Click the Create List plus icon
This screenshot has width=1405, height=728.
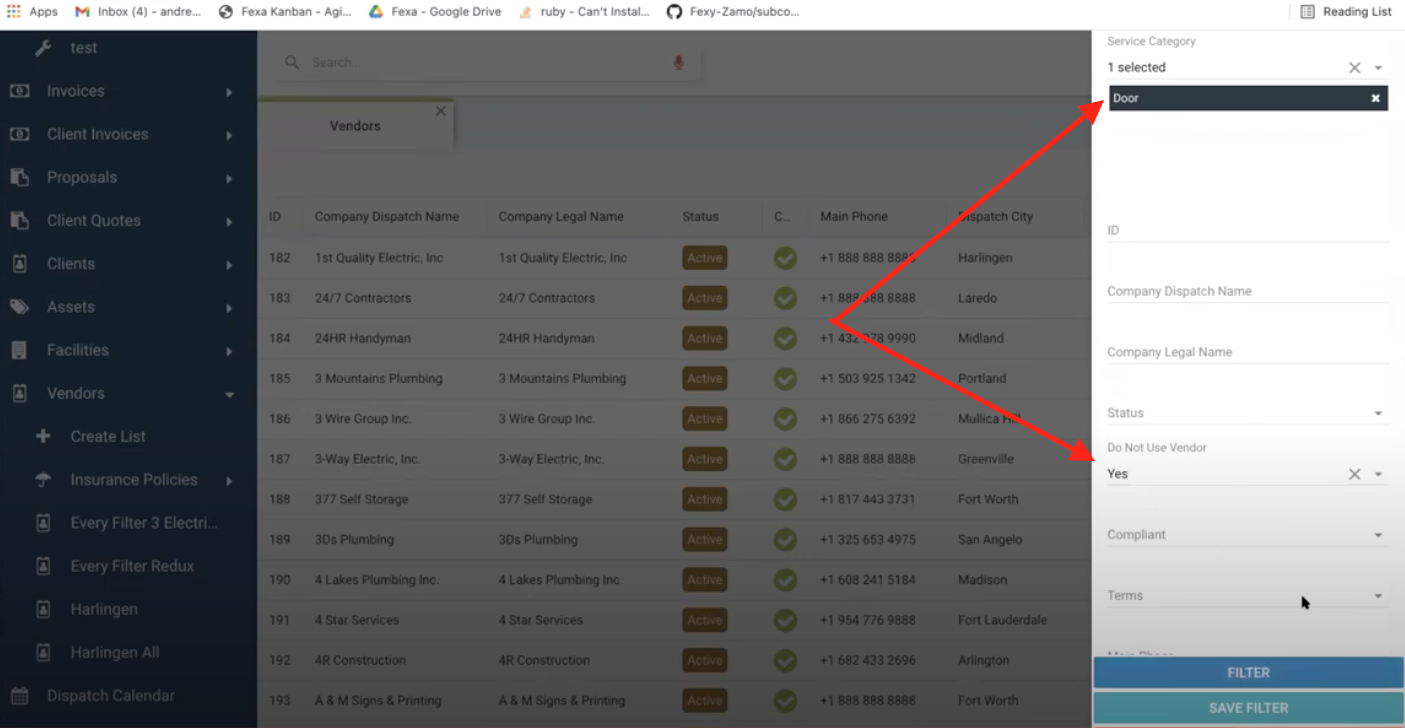pos(43,436)
